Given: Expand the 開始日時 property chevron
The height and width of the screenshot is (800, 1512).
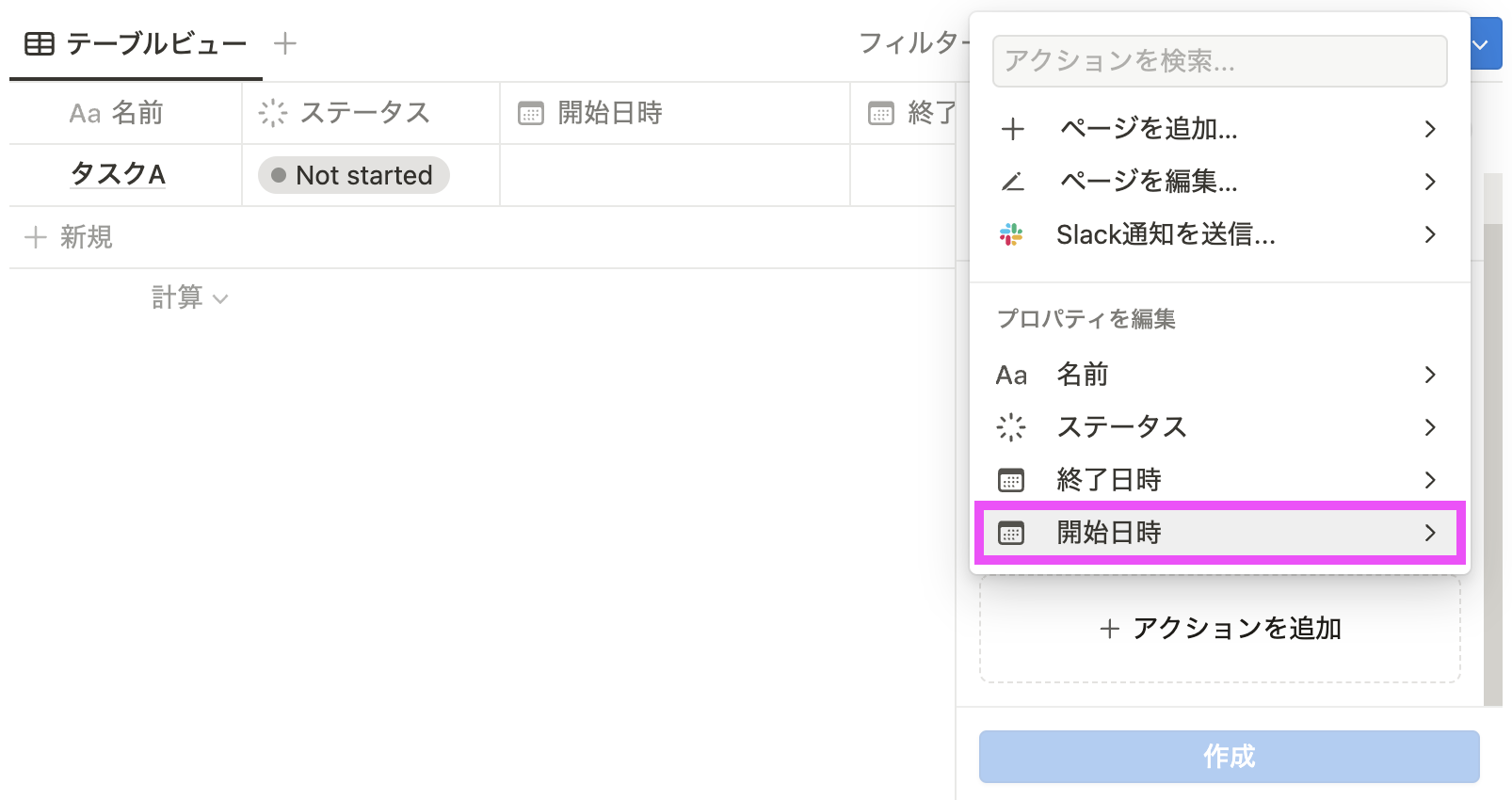Looking at the screenshot, I should 1430,533.
